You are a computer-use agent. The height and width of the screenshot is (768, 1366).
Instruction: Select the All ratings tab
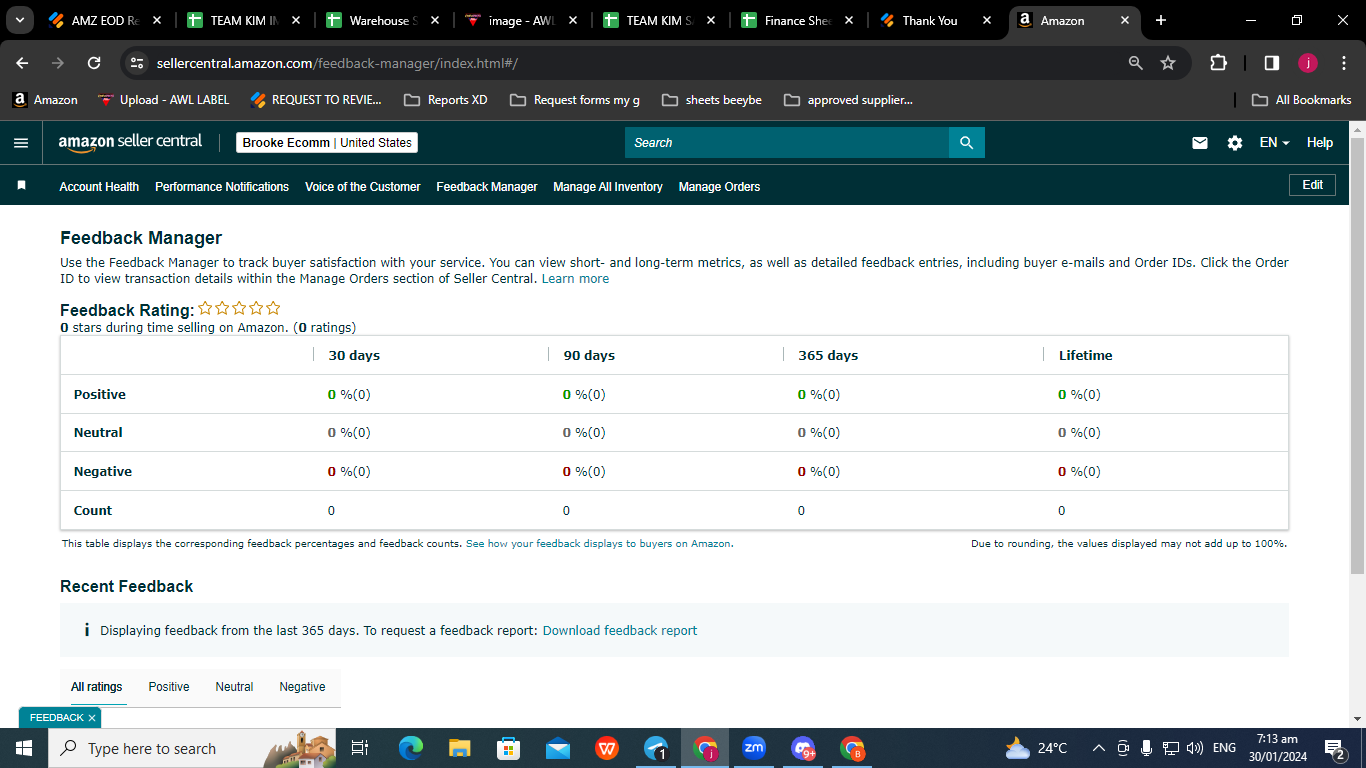click(x=97, y=687)
